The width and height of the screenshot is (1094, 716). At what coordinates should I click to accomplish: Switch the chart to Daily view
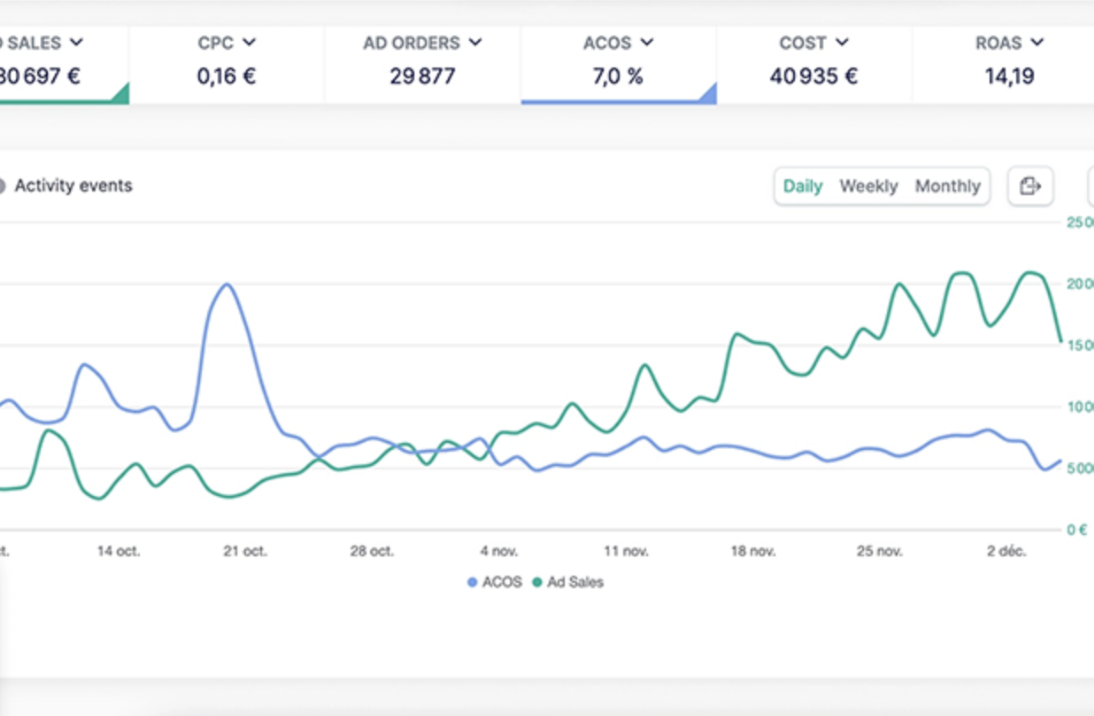802,186
